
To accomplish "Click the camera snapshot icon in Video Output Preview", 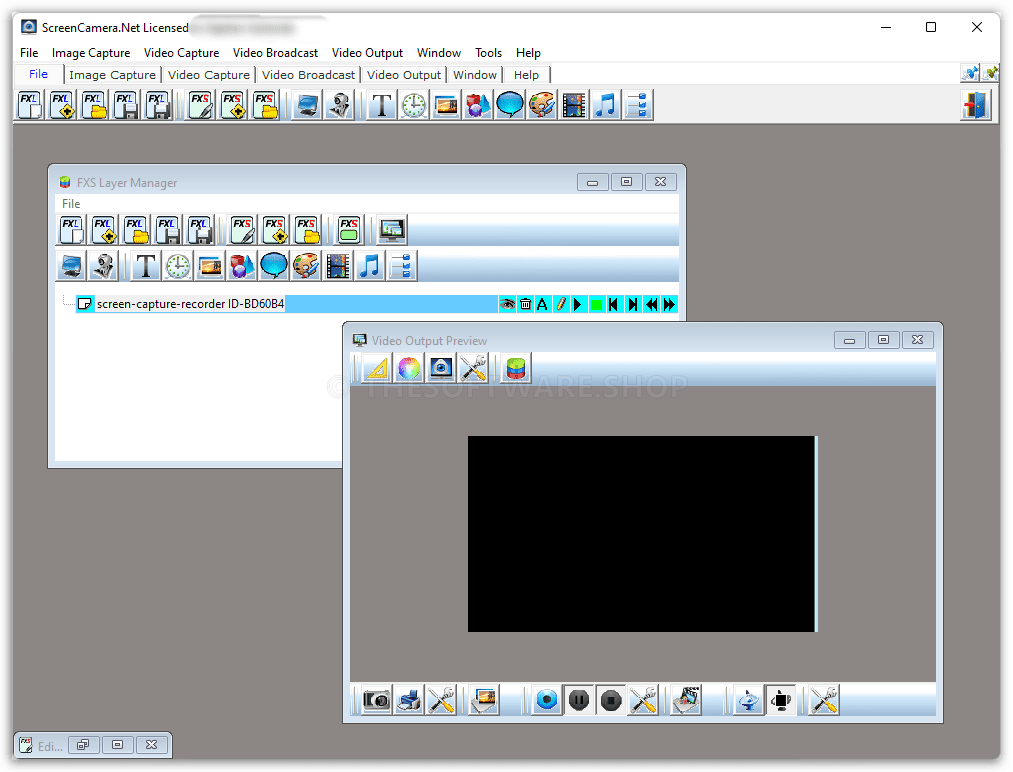I will point(376,700).
